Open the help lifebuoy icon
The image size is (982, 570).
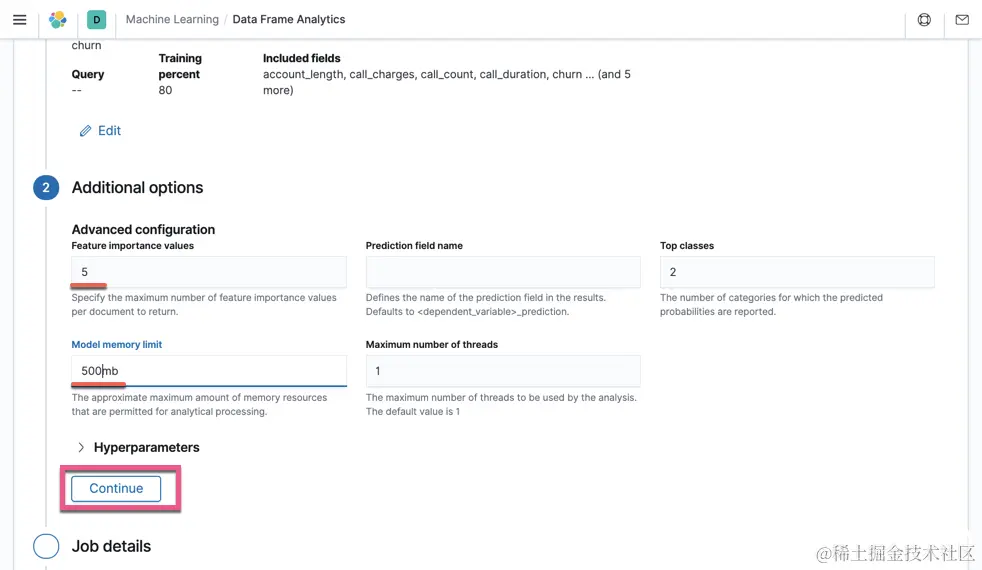(924, 19)
